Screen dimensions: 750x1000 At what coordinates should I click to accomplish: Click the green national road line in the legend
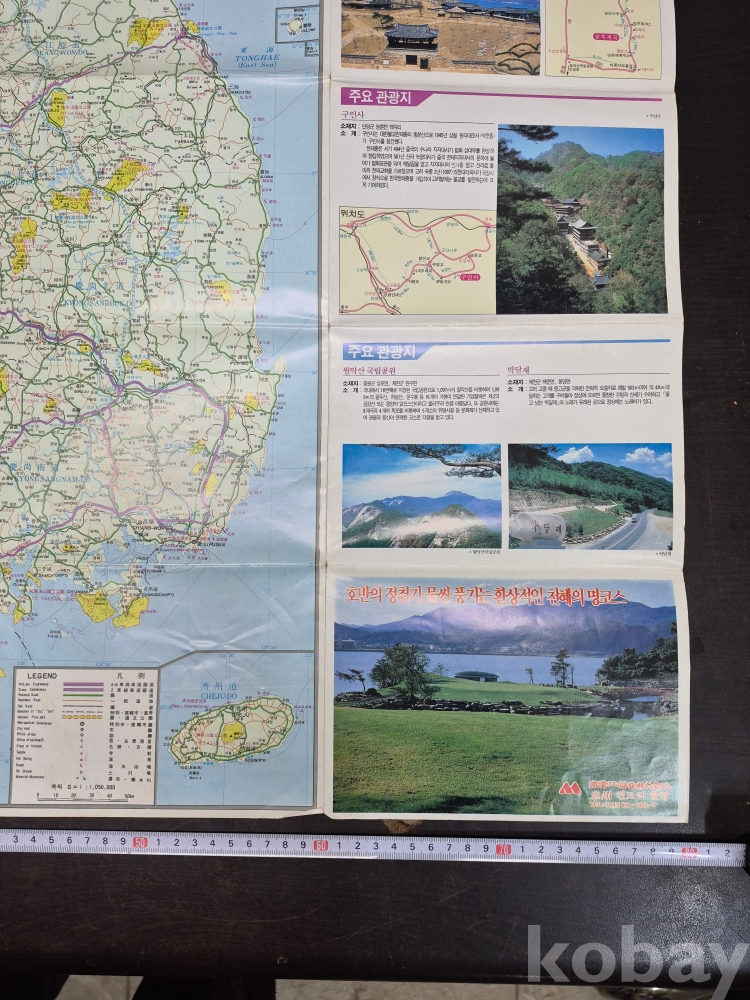click(x=84, y=697)
